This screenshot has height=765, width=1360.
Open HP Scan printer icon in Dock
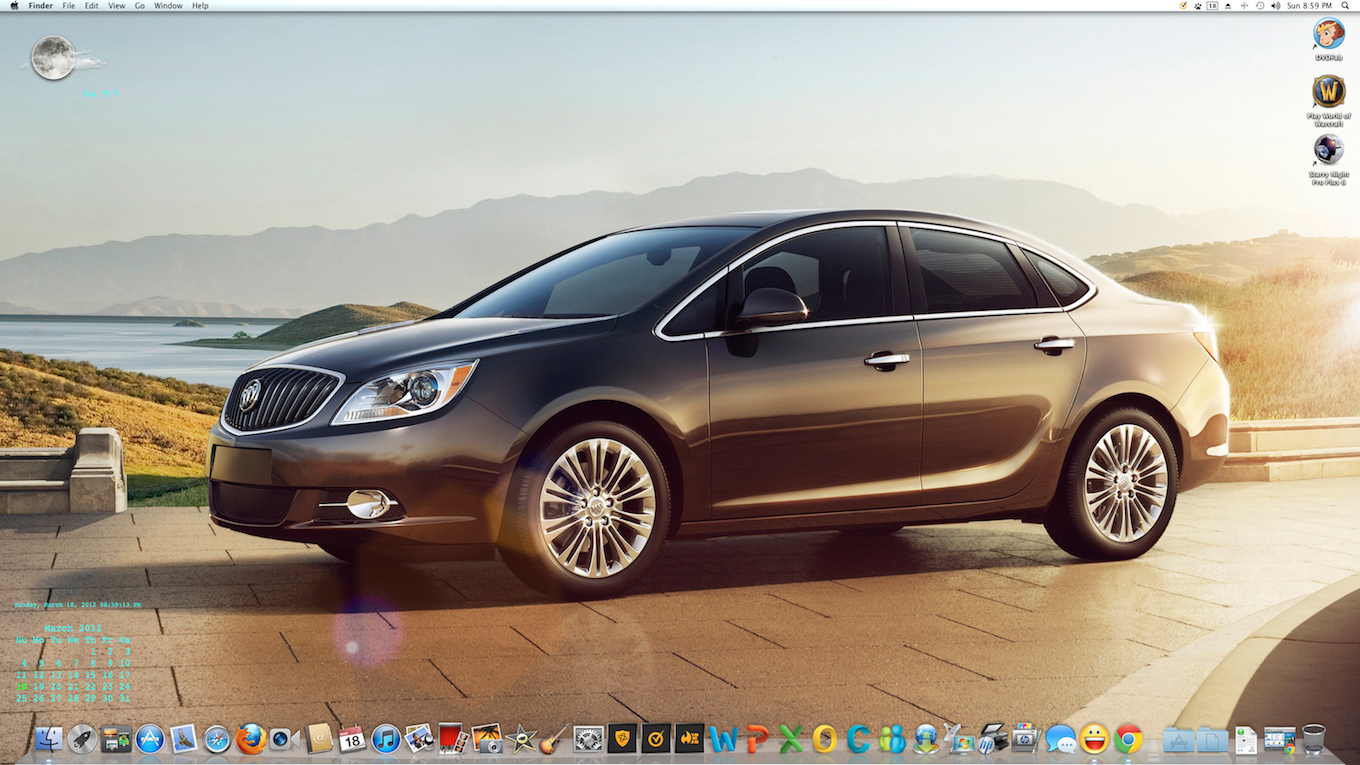click(x=993, y=739)
